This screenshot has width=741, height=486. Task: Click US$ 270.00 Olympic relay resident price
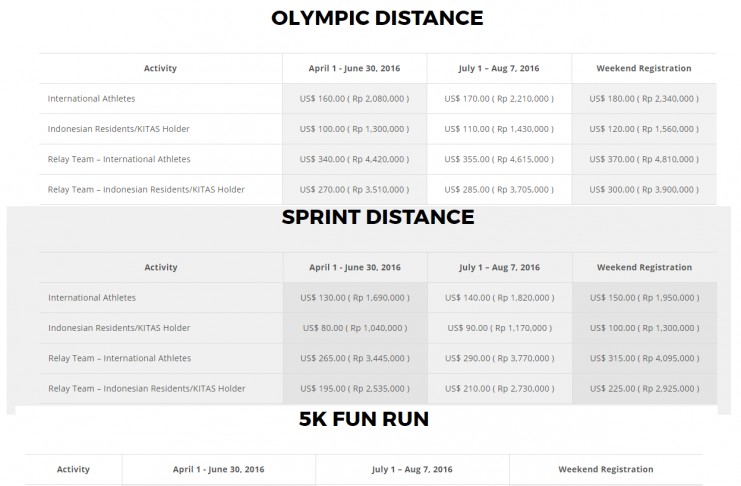pos(354,190)
